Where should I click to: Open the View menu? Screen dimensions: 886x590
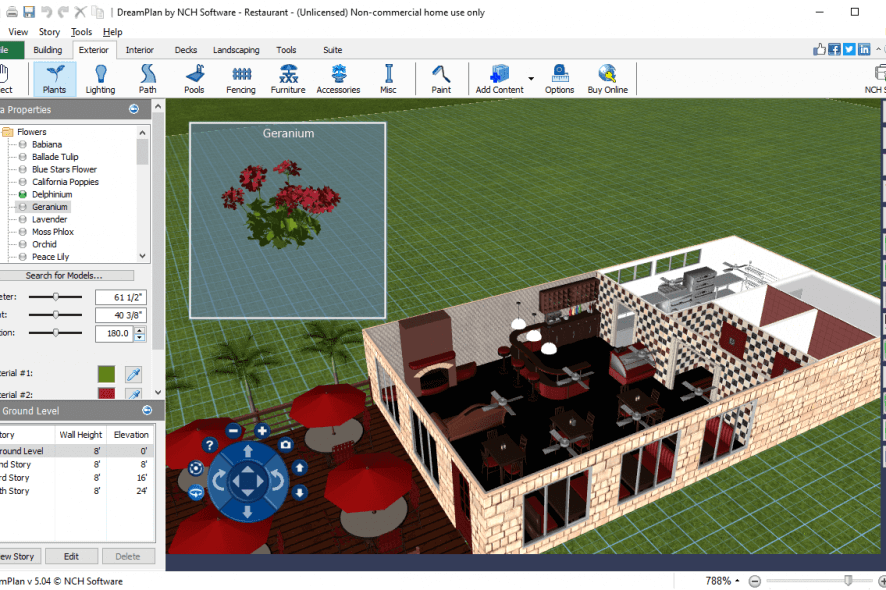pos(18,32)
